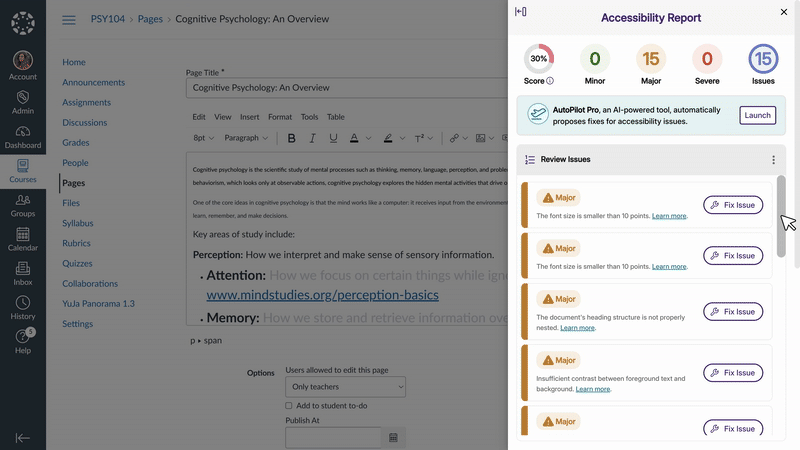The height and width of the screenshot is (450, 800).
Task: Click the Page Title input field
Action: (345, 88)
